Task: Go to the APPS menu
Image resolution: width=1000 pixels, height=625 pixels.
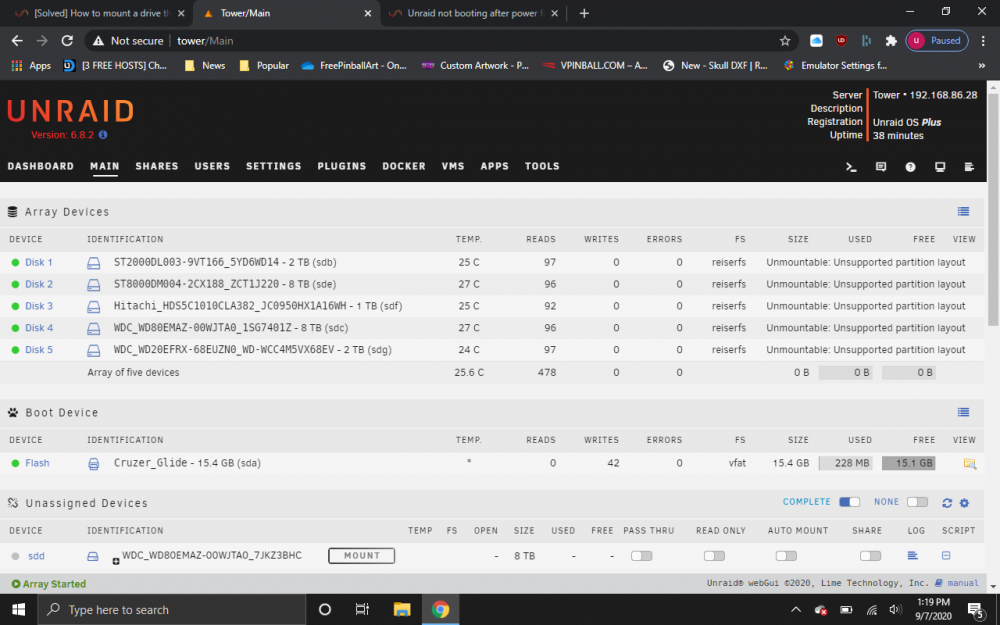Action: [x=494, y=166]
